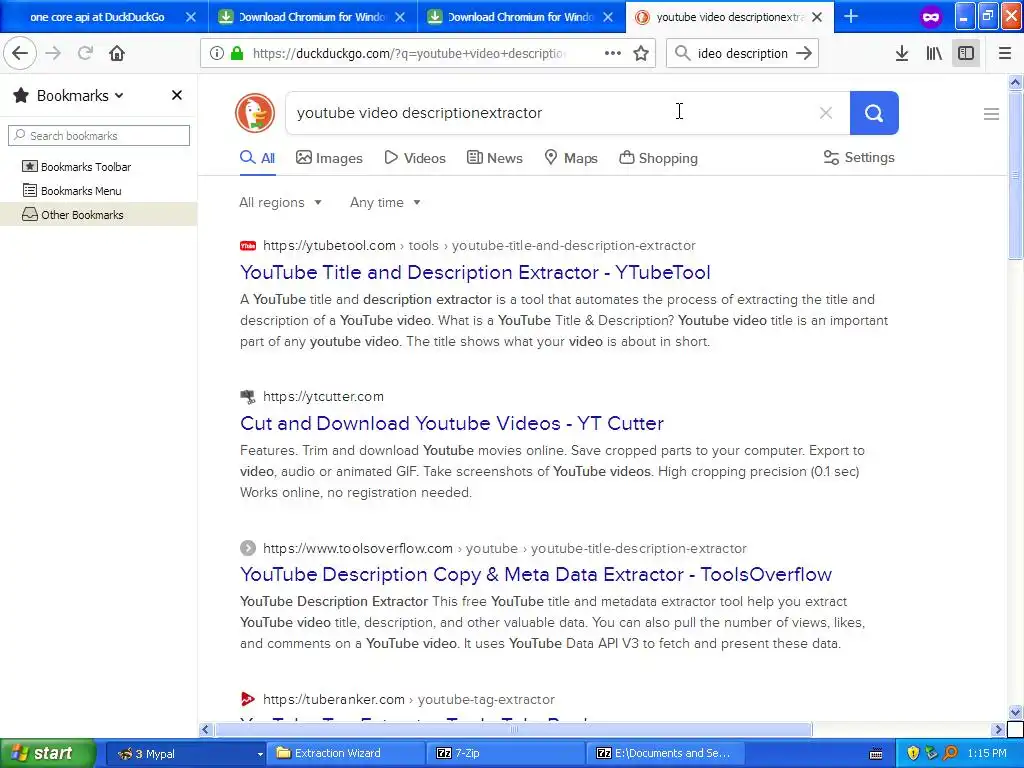Click the ytubetool.com result URL
This screenshot has width=1024, height=768.
479,246
